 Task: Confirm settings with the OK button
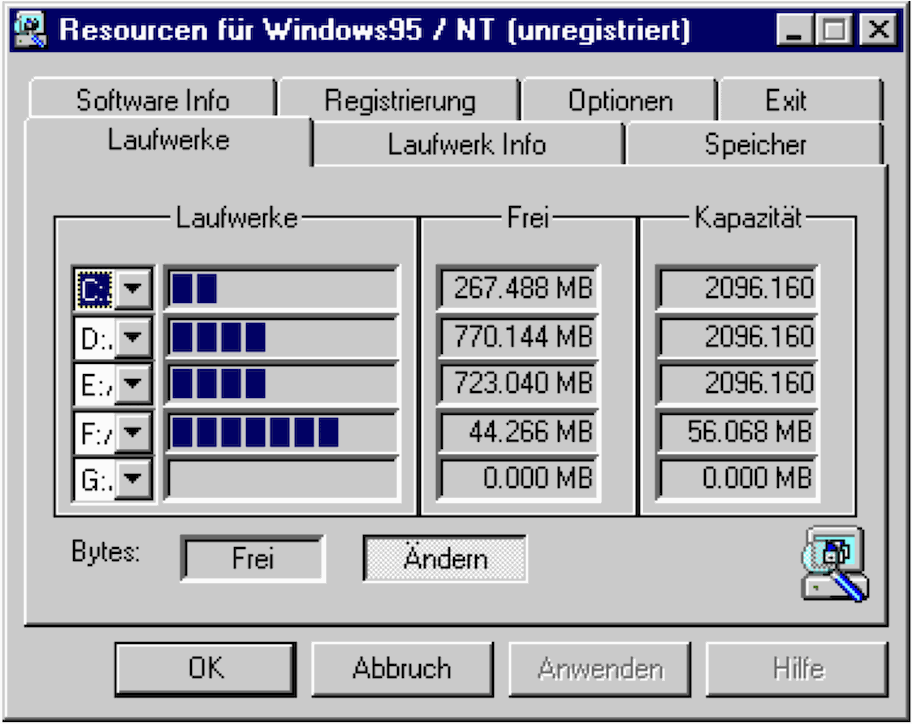pos(204,667)
